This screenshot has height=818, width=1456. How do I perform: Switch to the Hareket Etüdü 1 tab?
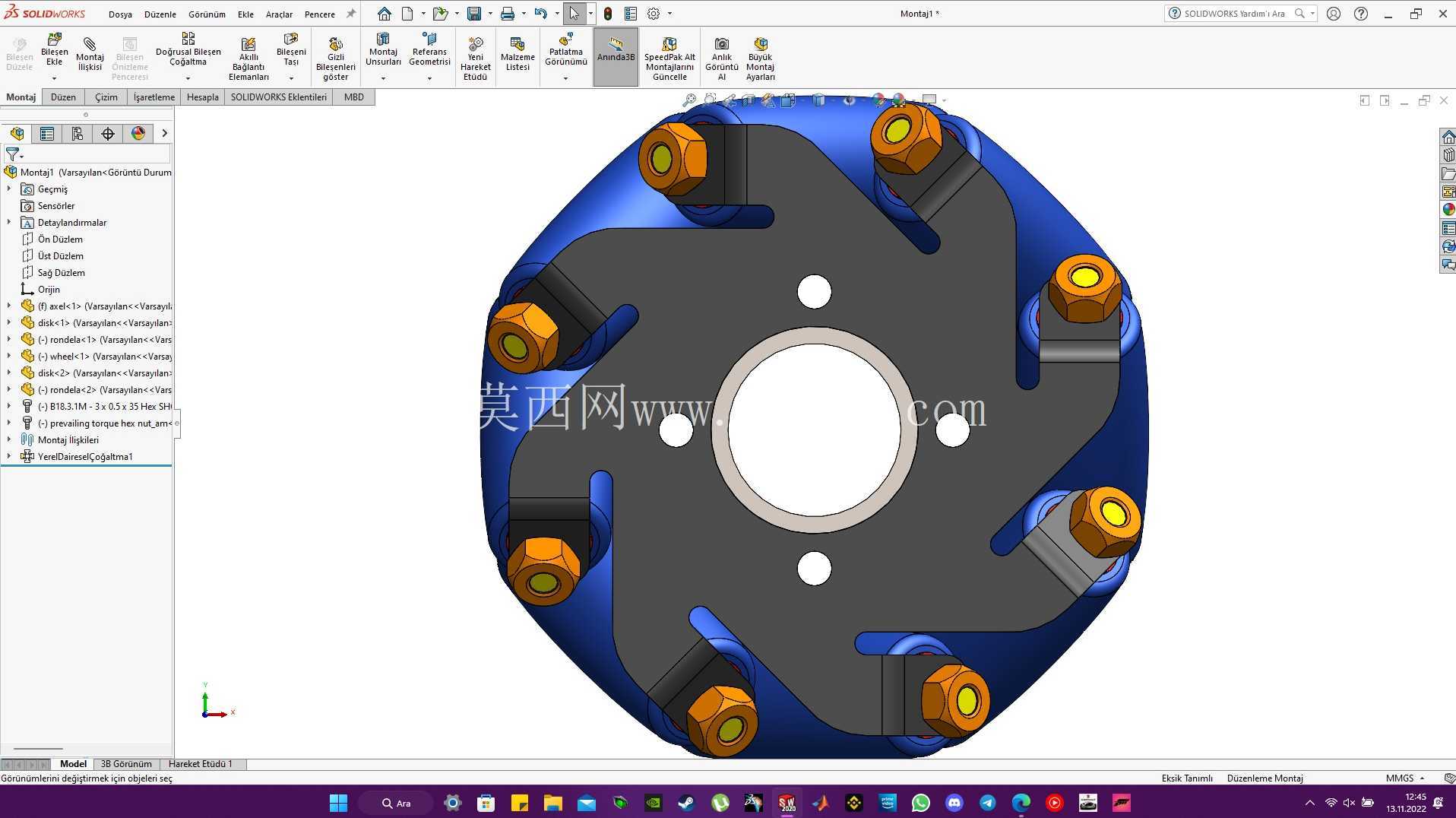click(x=201, y=763)
